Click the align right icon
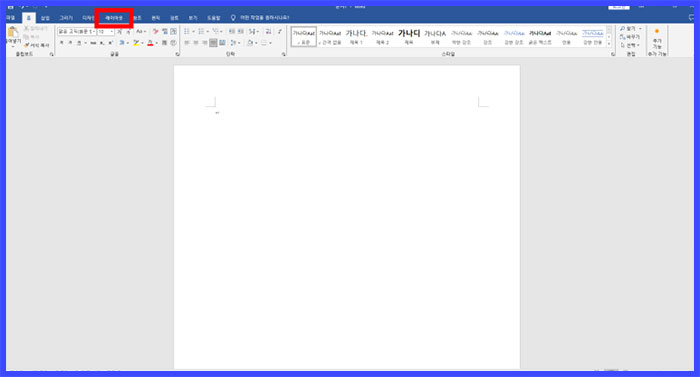Screen dimensions: 700x377 tap(204, 43)
